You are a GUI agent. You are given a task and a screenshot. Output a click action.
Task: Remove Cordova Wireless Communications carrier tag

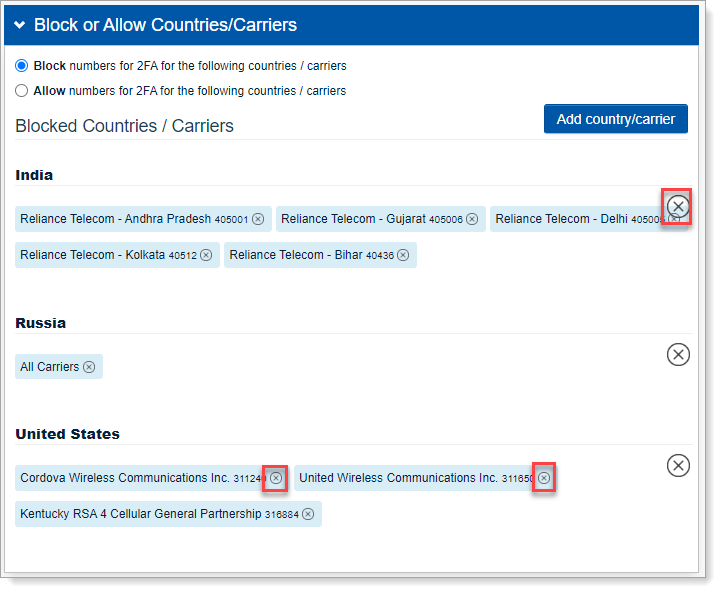[276, 478]
